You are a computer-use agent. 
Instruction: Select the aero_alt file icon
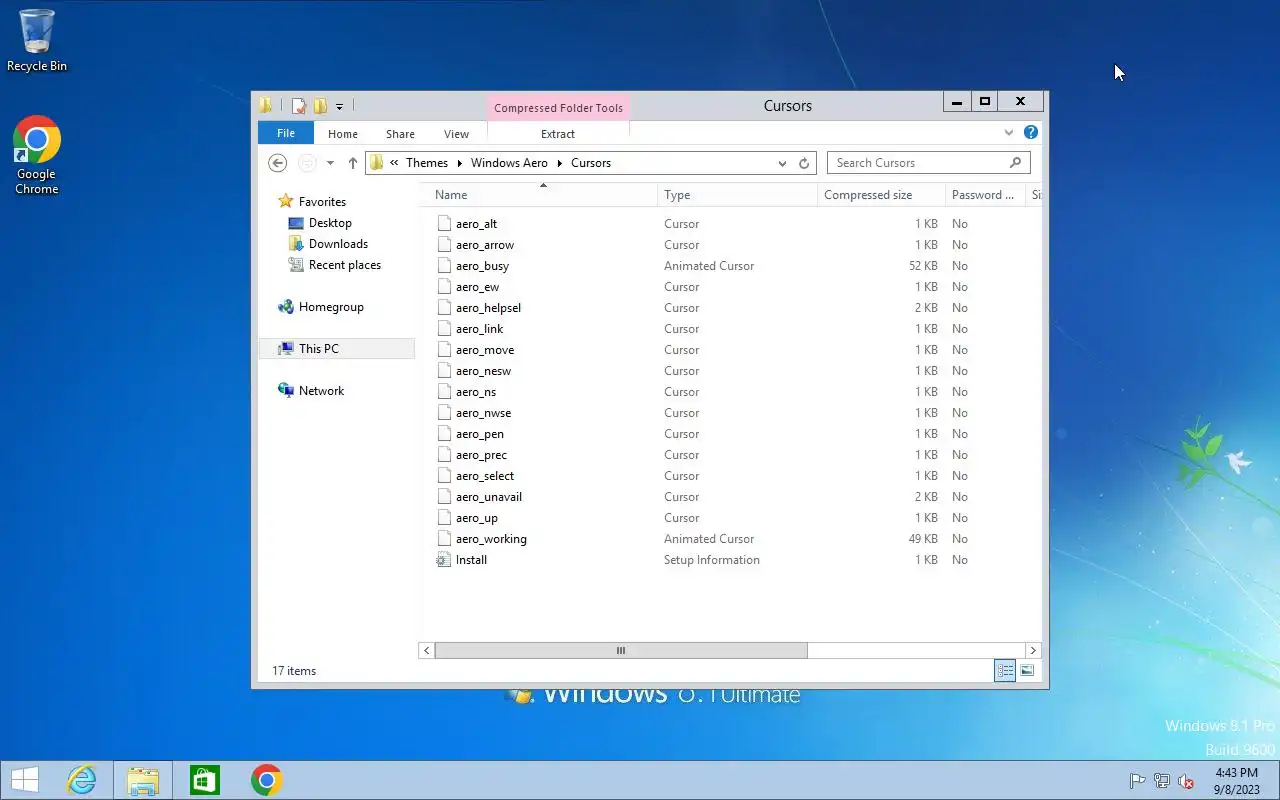pyautogui.click(x=444, y=224)
